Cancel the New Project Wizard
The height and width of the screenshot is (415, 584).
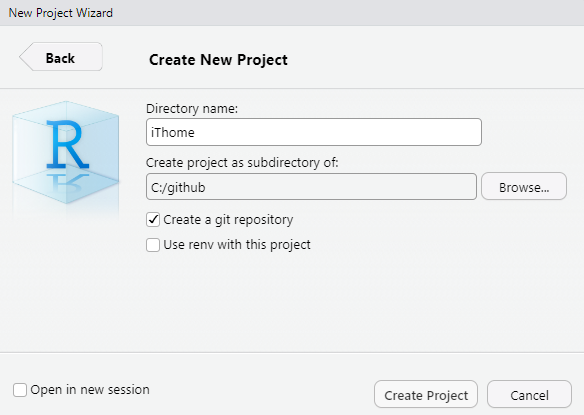tap(529, 394)
